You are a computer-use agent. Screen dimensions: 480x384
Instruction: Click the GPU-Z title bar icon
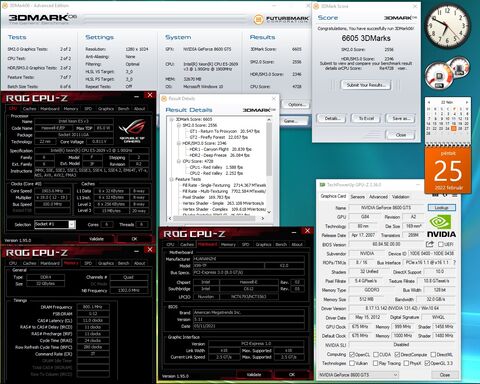[322, 185]
